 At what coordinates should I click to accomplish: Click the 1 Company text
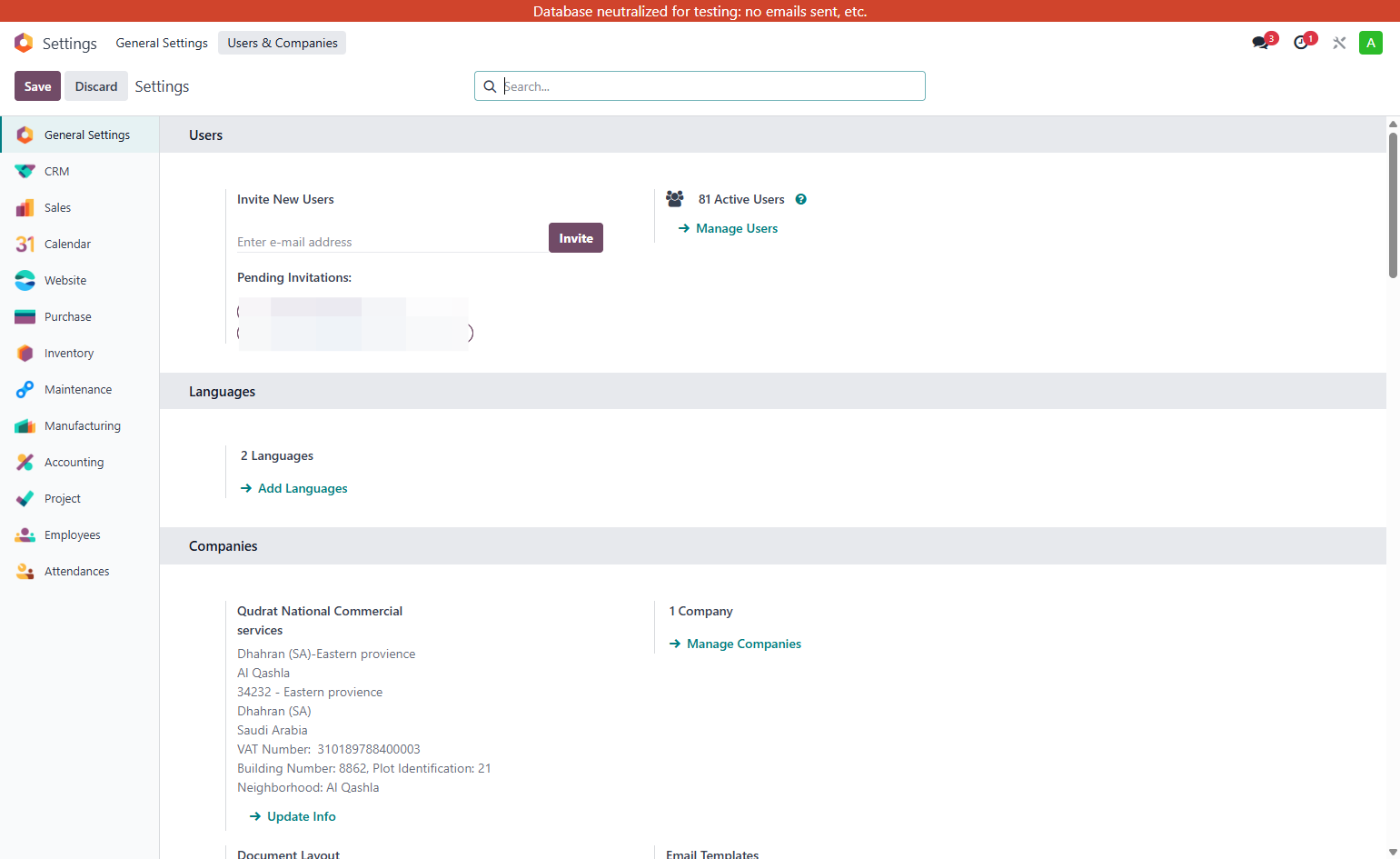[700, 611]
